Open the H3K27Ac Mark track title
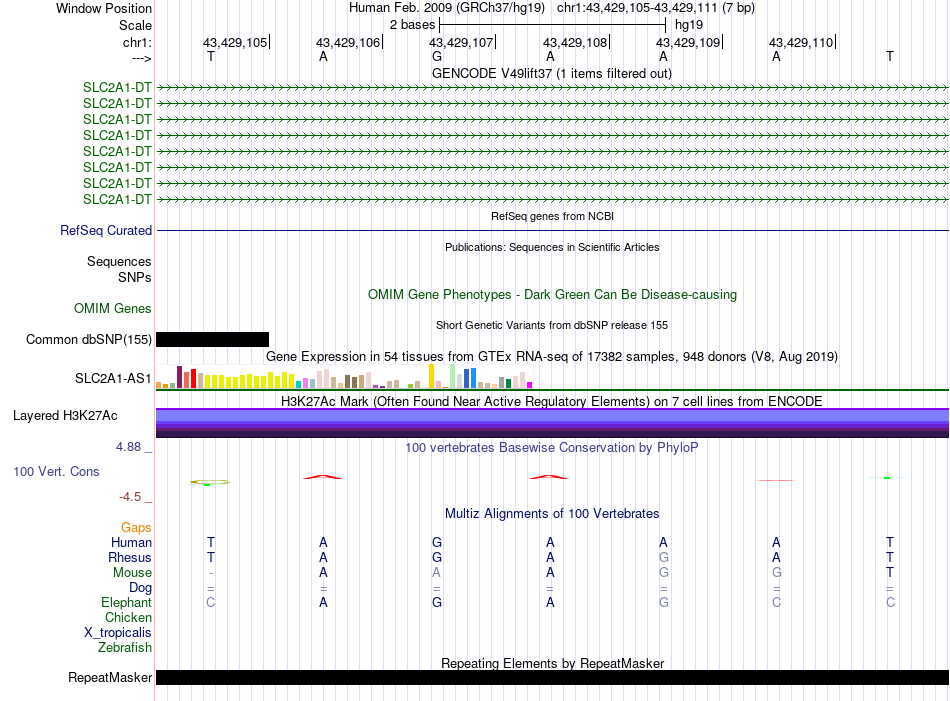The width and height of the screenshot is (950, 701). point(552,401)
